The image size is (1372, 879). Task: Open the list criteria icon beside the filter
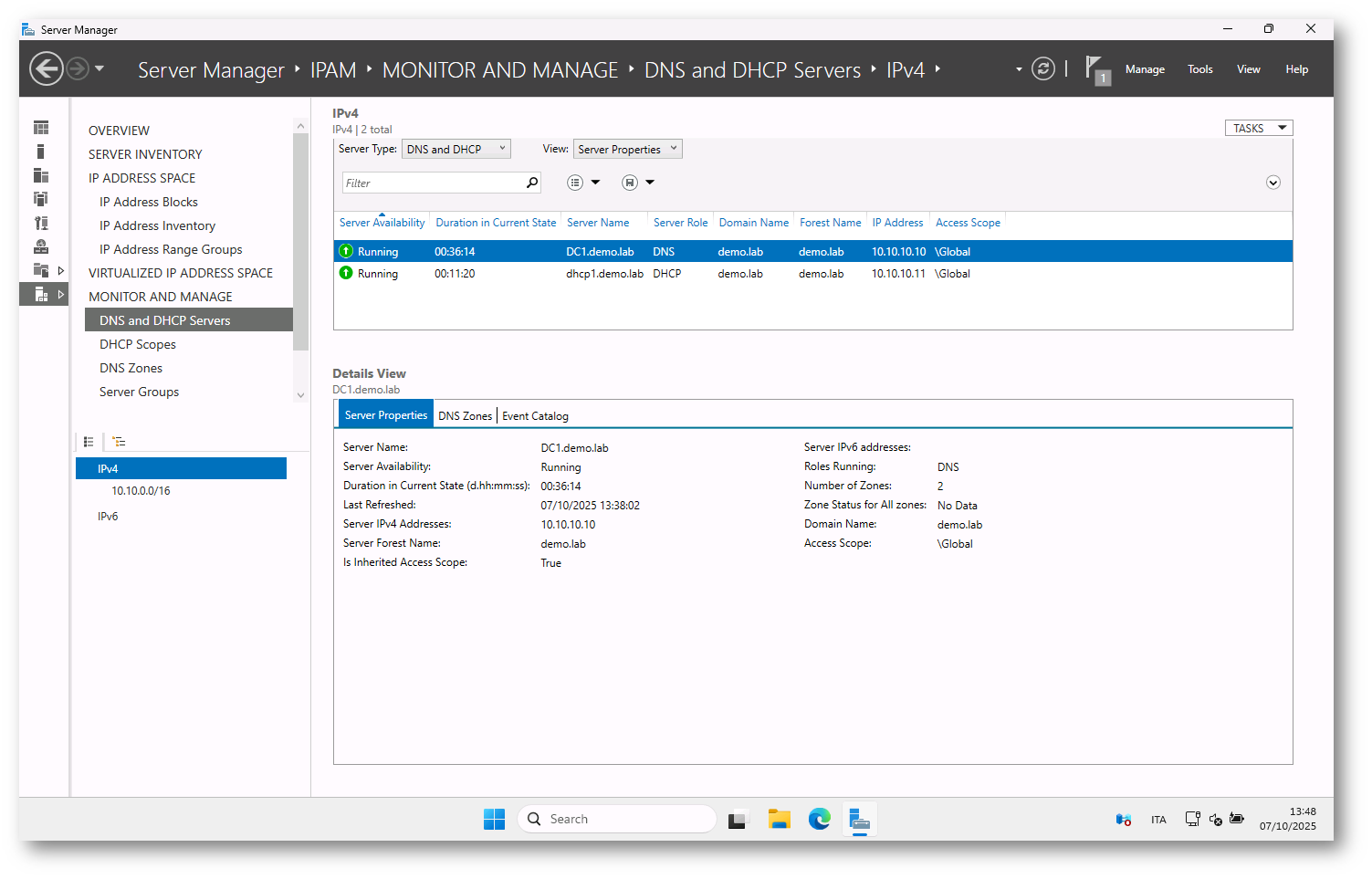(x=575, y=183)
